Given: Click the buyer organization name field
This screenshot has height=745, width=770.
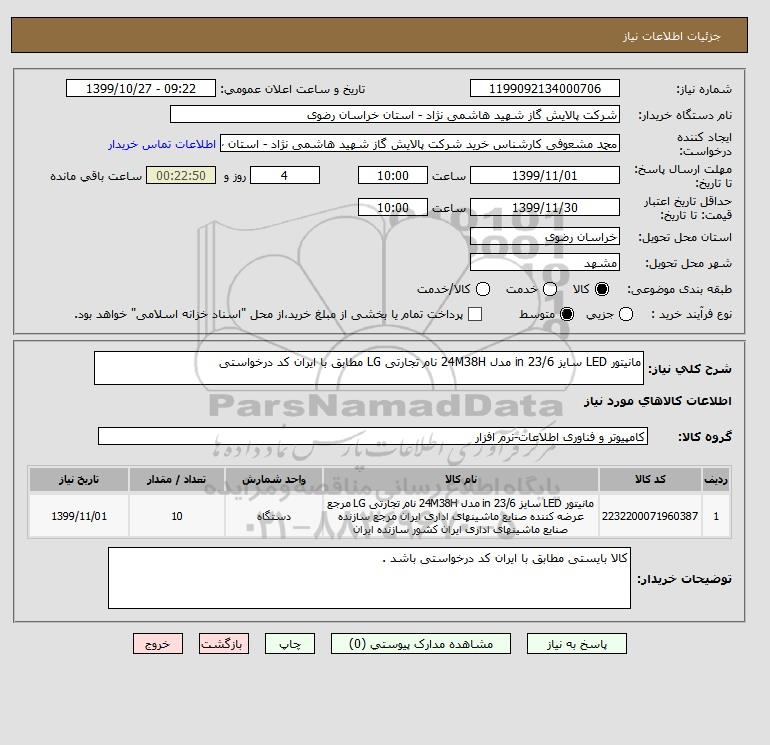Looking at the screenshot, I should (x=395, y=114).
